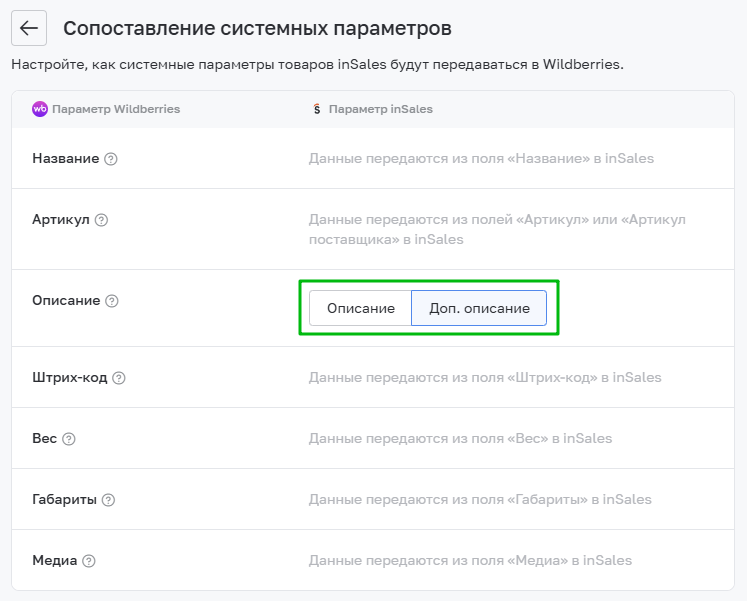Click the back arrow button

[x=29, y=28]
